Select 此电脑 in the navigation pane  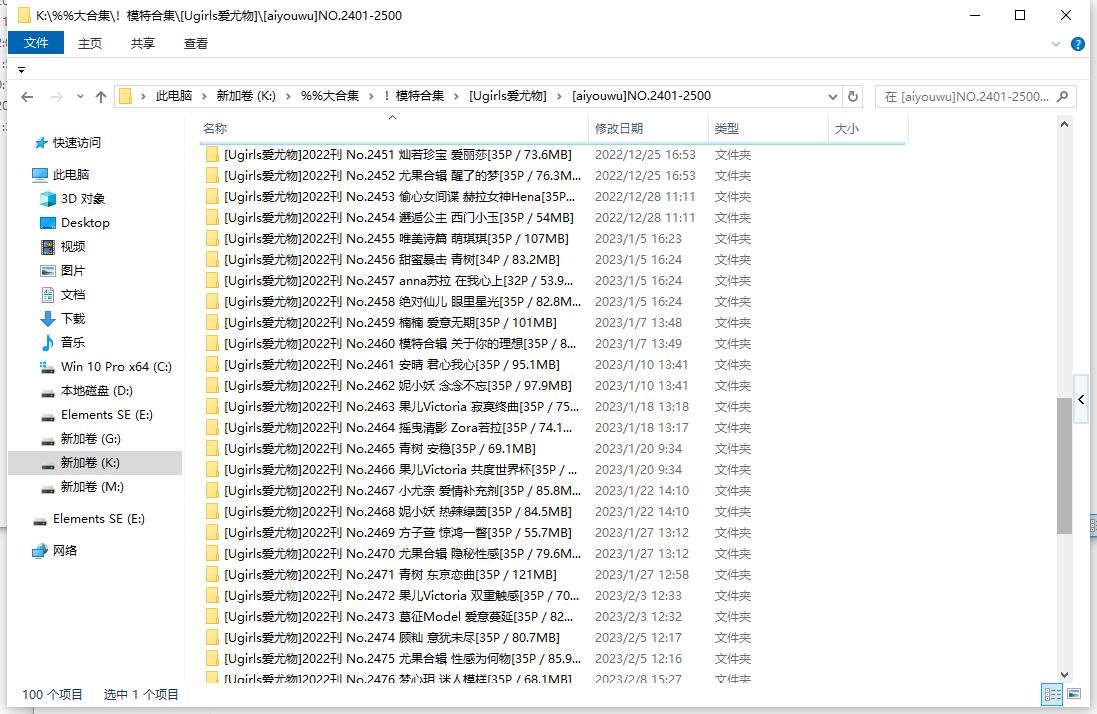click(x=71, y=175)
